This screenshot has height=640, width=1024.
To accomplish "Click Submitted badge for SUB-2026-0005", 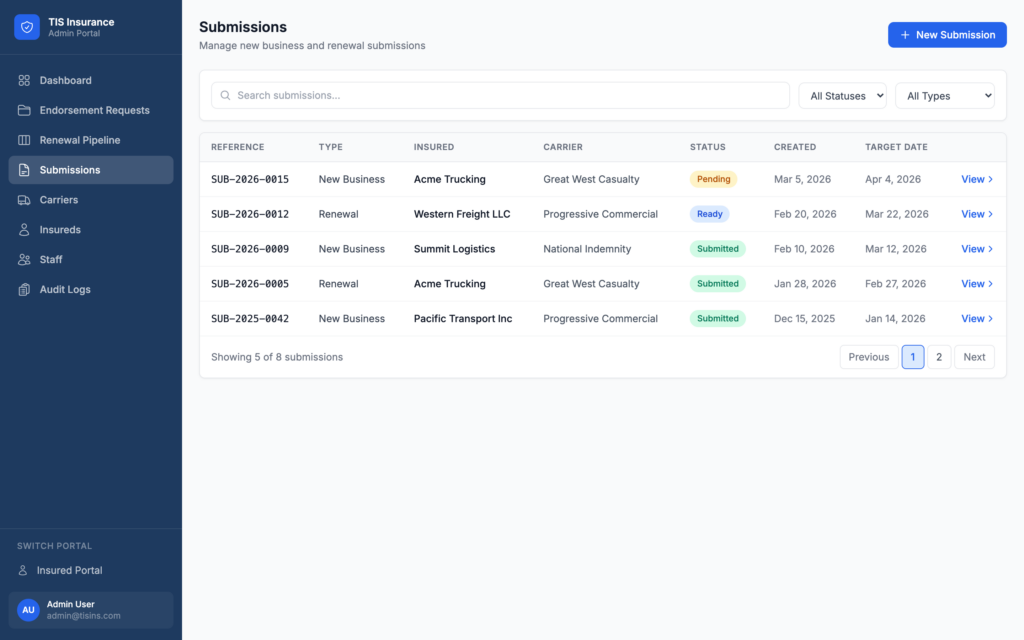I will [718, 283].
